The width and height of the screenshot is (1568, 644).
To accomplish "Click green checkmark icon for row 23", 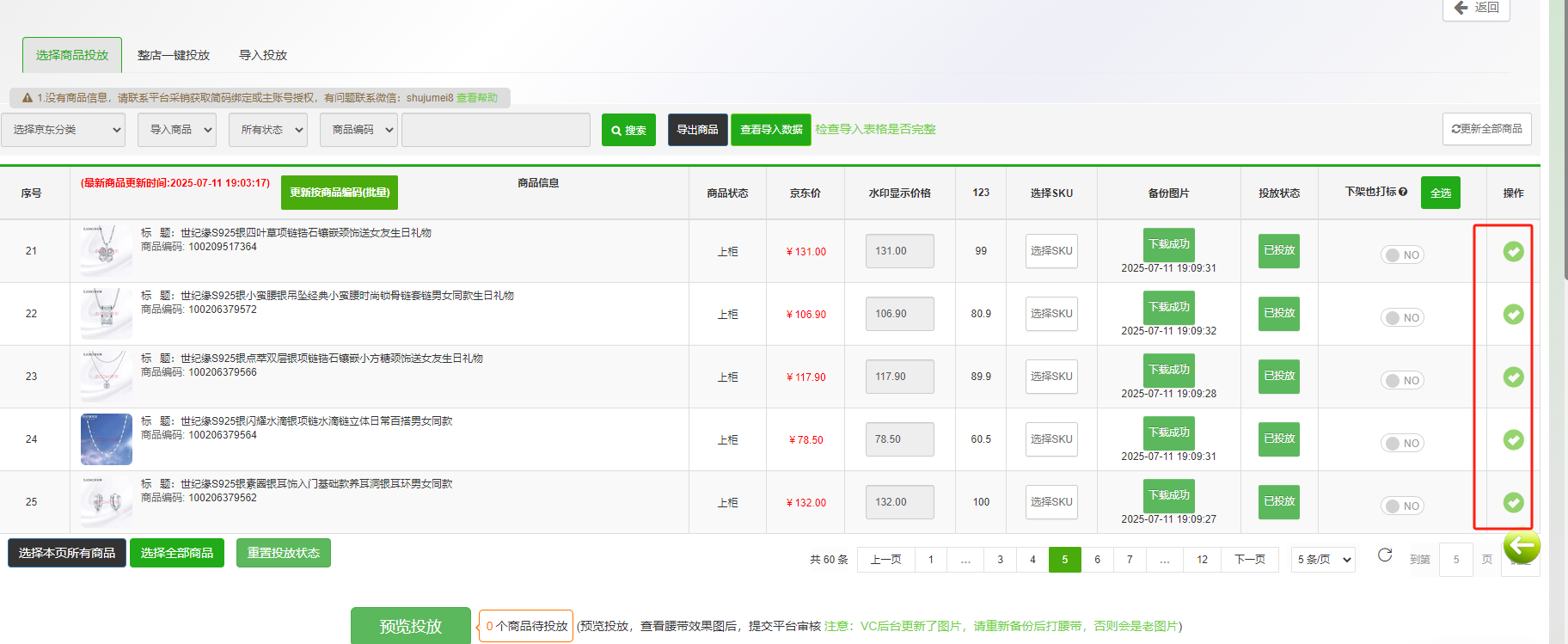I will click(x=1513, y=377).
